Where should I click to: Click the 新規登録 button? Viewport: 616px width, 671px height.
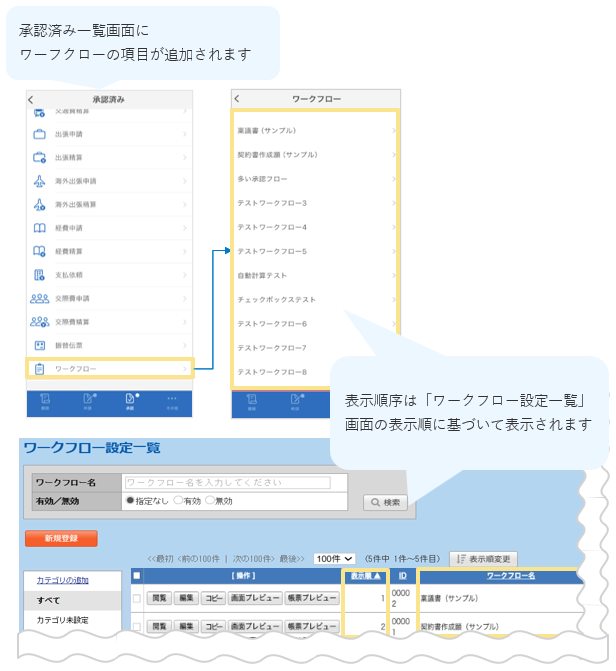[x=61, y=538]
